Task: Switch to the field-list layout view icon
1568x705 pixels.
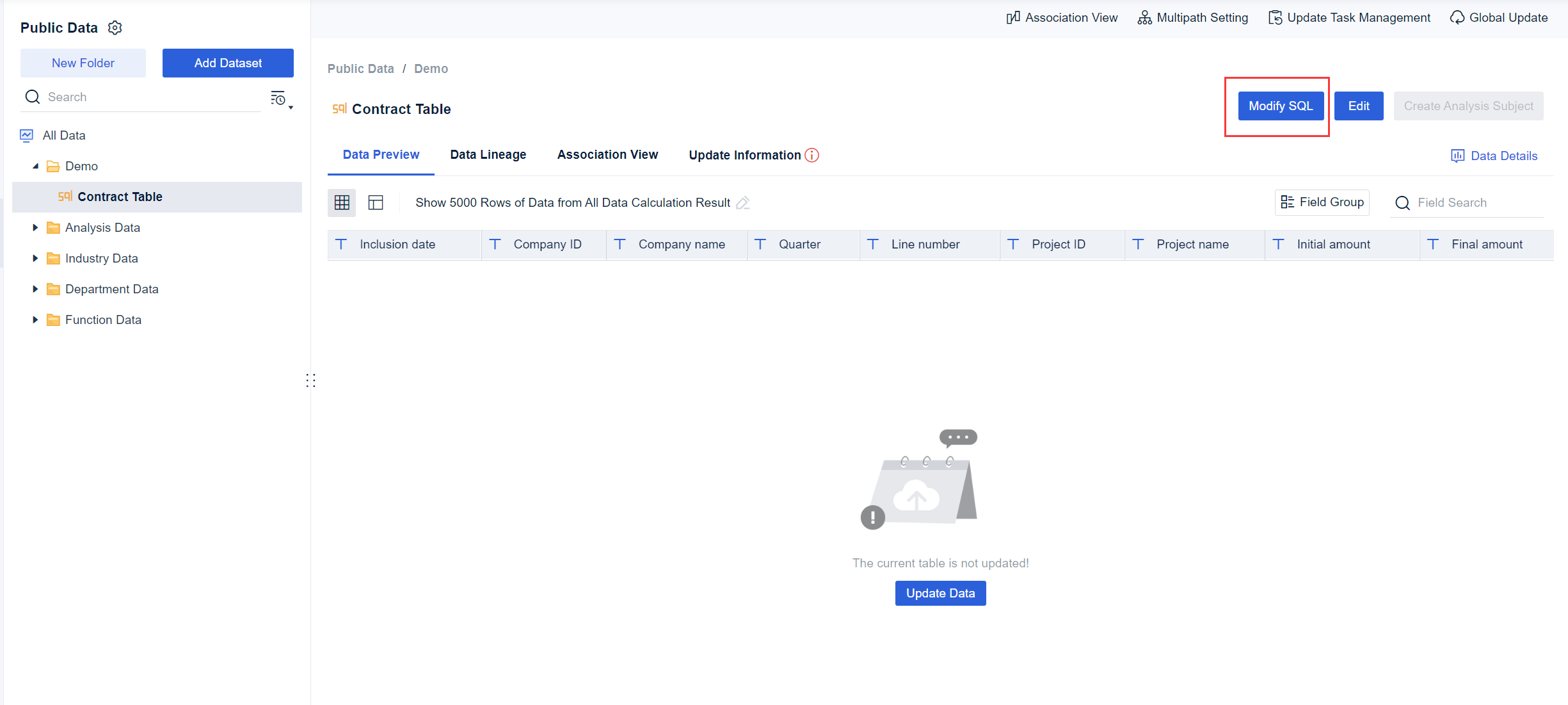Action: (376, 203)
